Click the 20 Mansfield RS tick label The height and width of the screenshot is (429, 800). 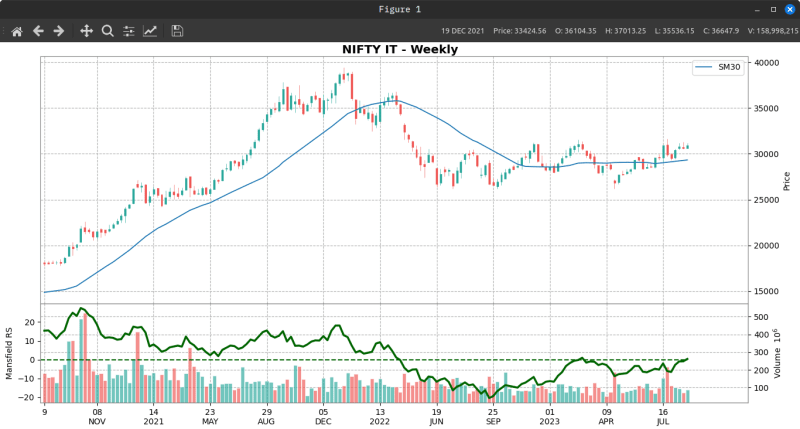[30, 322]
